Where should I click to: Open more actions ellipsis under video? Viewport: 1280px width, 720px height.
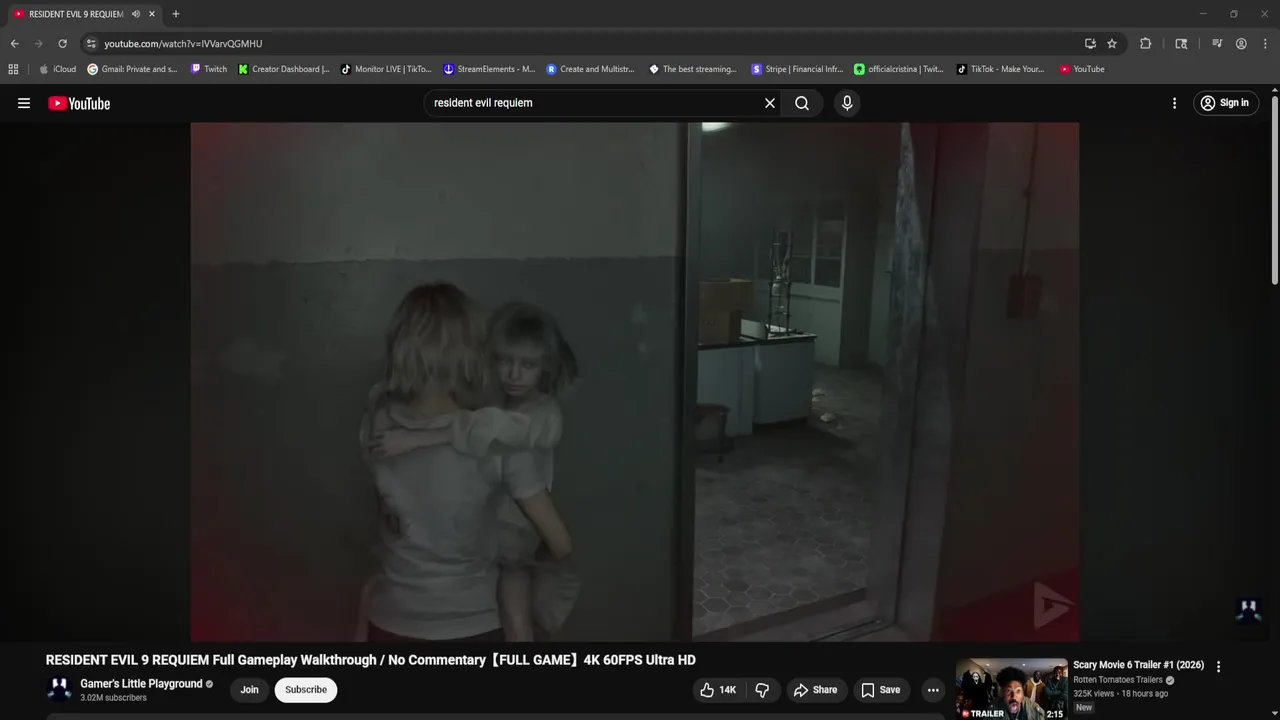(x=933, y=690)
